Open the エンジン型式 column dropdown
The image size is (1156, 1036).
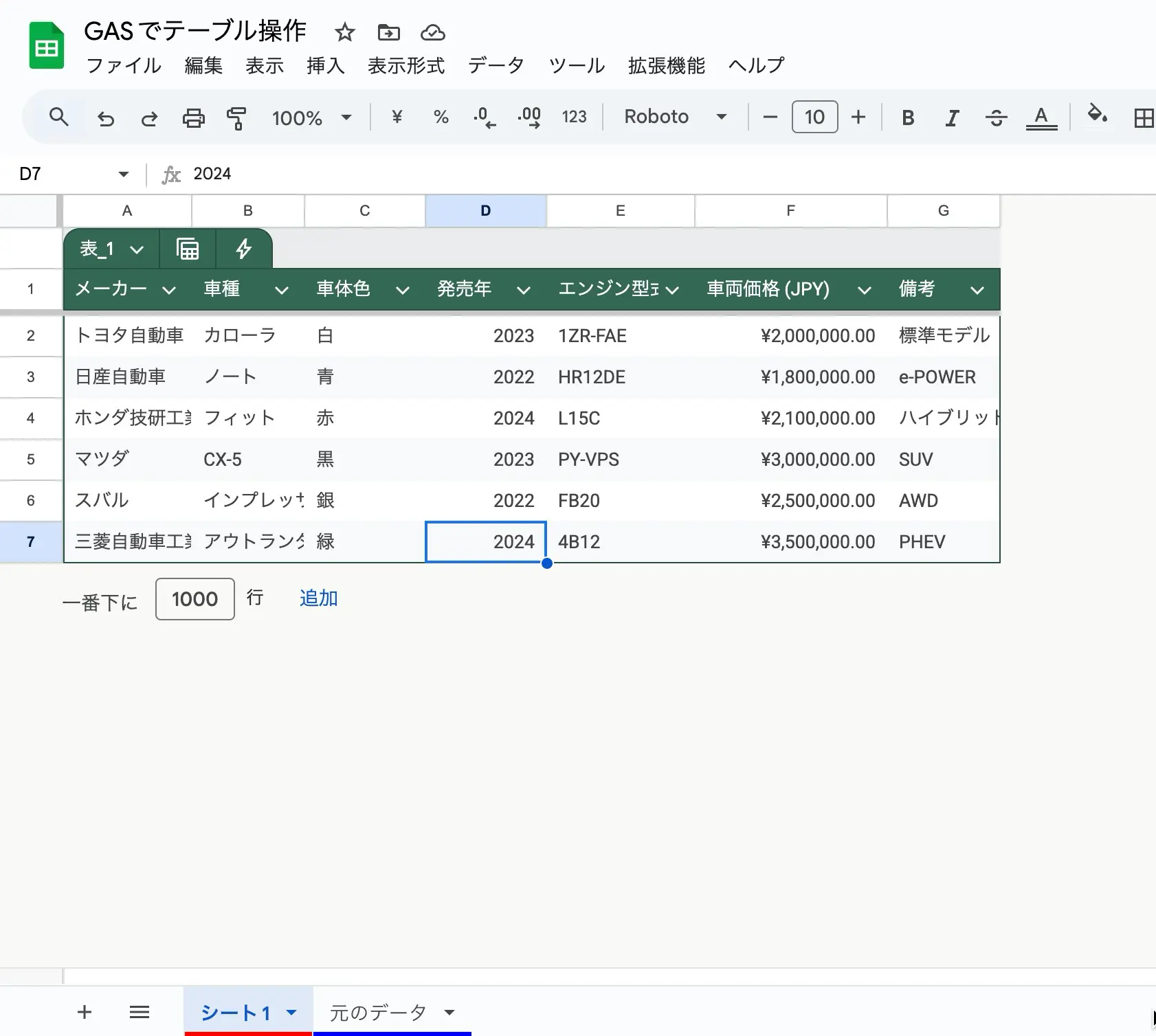pos(672,290)
